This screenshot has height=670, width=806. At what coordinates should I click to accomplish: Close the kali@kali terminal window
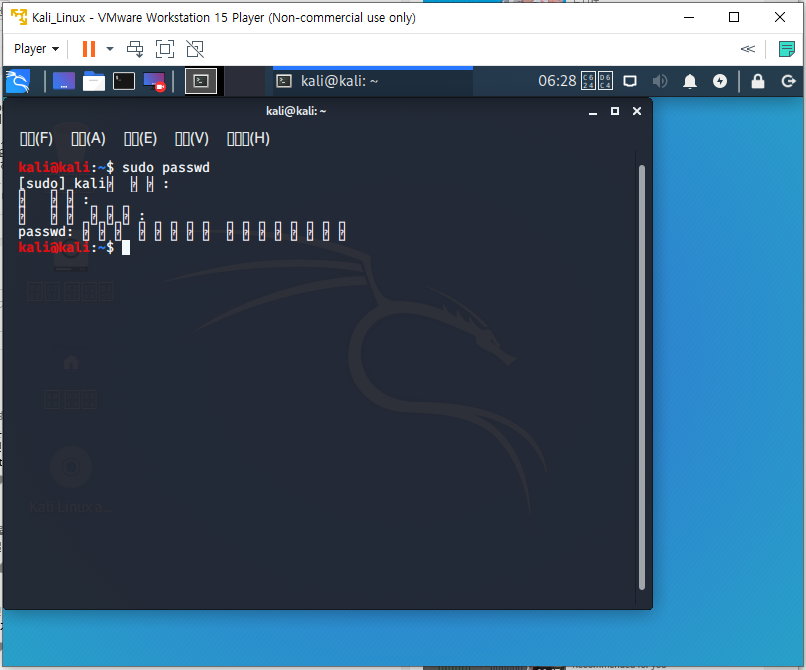(637, 111)
